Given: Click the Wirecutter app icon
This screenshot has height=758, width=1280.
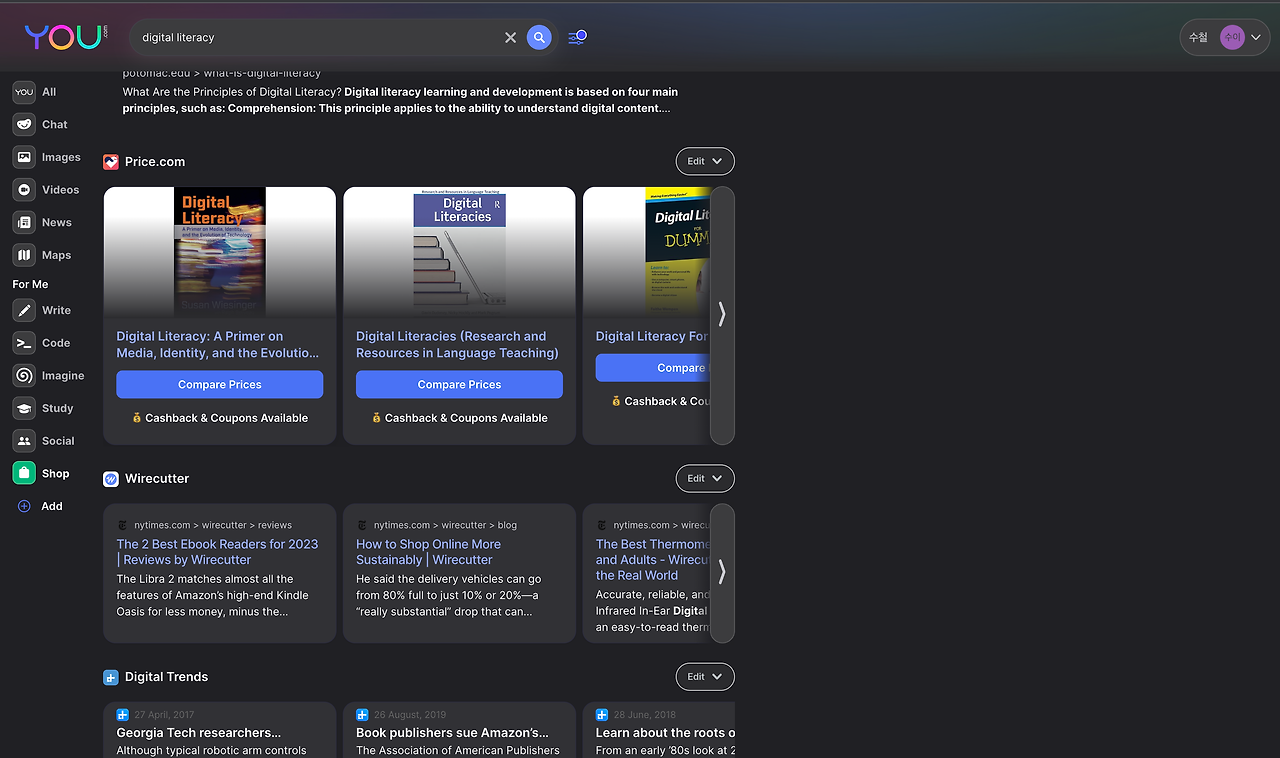Looking at the screenshot, I should [111, 479].
